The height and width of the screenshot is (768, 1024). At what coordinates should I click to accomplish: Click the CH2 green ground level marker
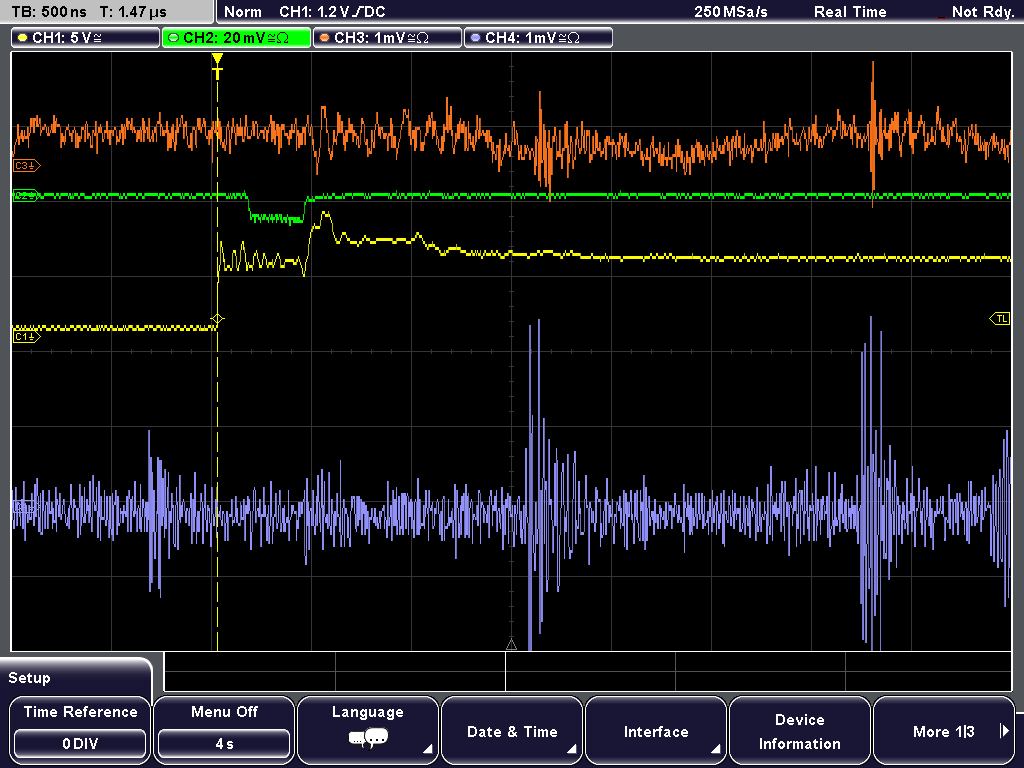(26, 195)
